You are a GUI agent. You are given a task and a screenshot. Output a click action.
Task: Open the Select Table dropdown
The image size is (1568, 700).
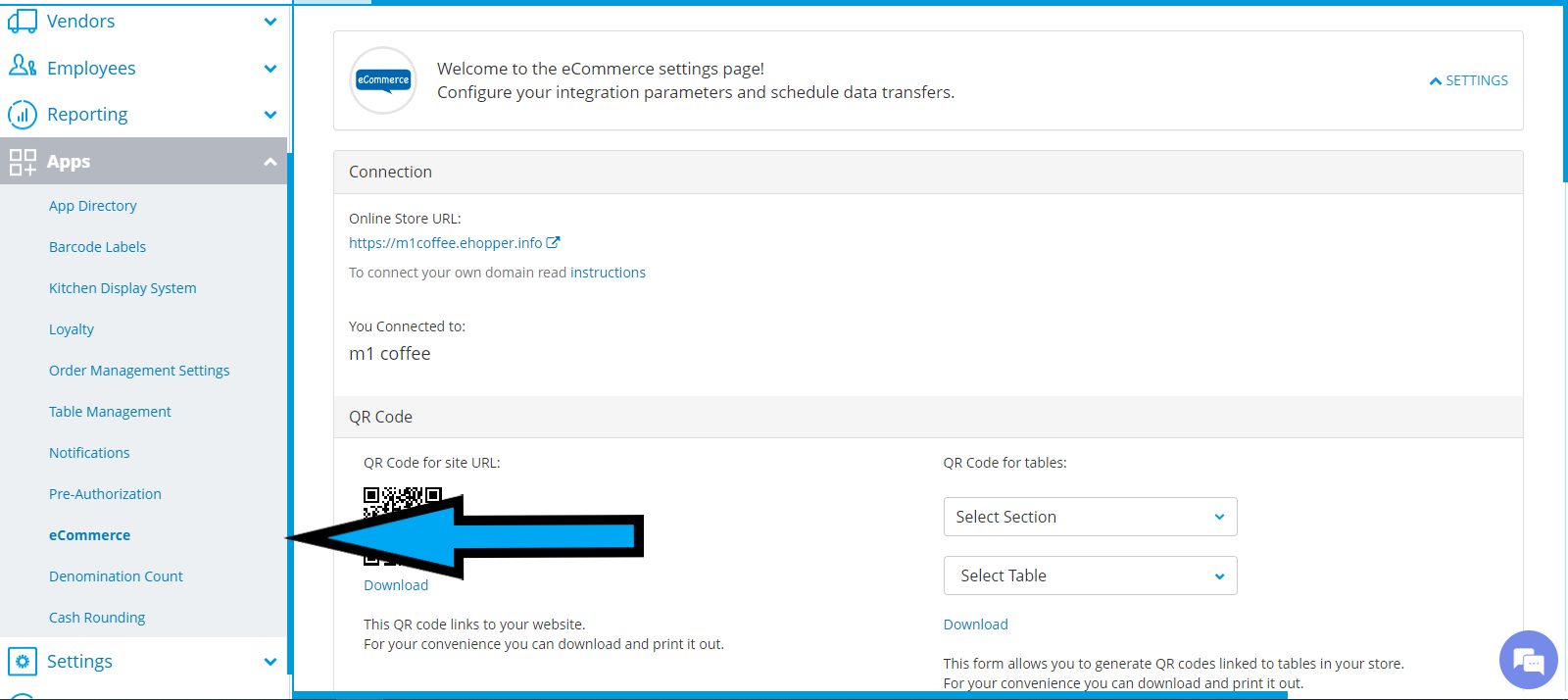point(1090,575)
